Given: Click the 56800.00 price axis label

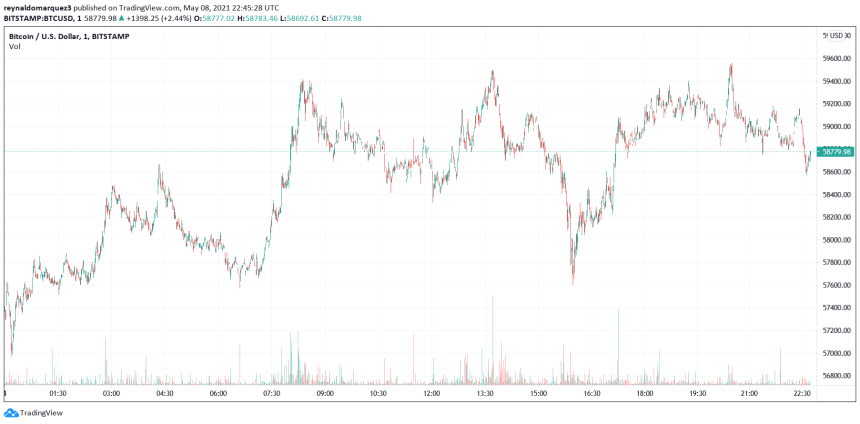Looking at the screenshot, I should click(x=836, y=376).
